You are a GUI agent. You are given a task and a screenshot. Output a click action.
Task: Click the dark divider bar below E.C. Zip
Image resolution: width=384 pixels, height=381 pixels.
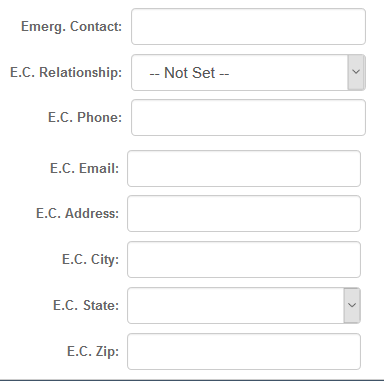192,380
